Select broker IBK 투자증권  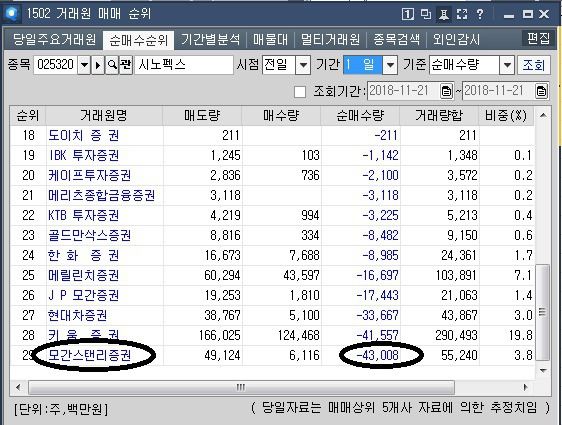click(x=83, y=156)
